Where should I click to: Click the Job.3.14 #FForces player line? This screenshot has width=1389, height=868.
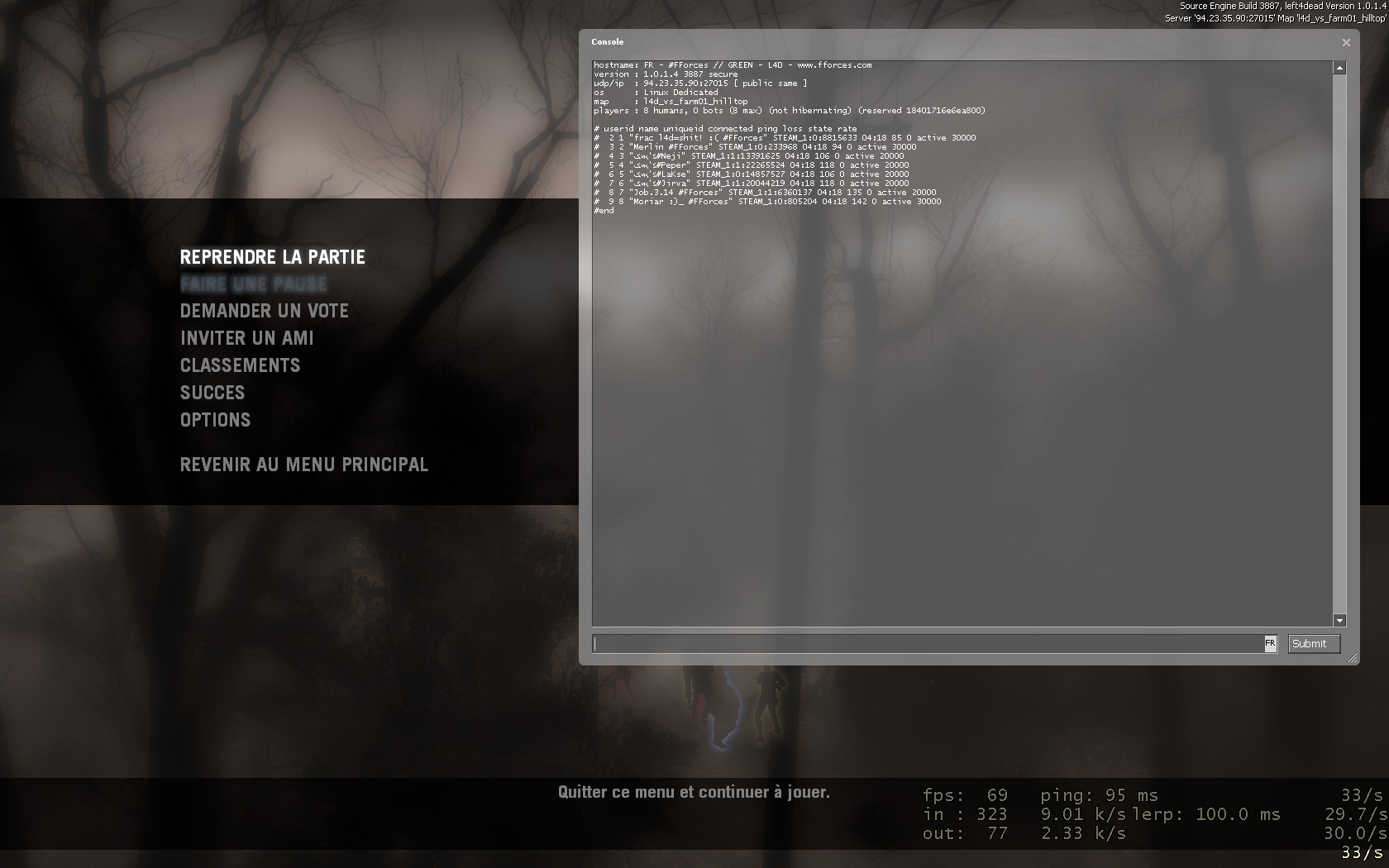[765, 193]
